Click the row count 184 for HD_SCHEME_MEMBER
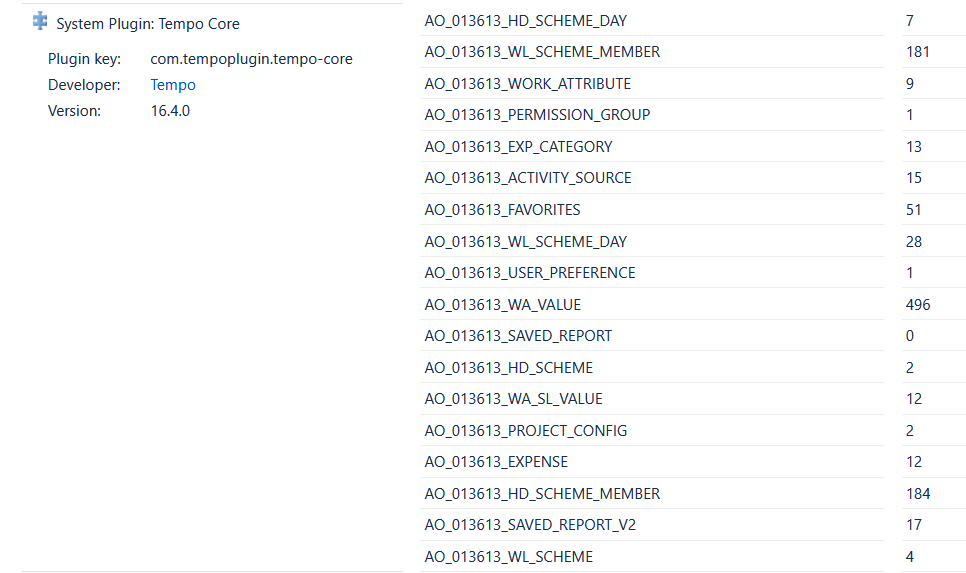Viewport: 966px width, 573px height. click(917, 494)
